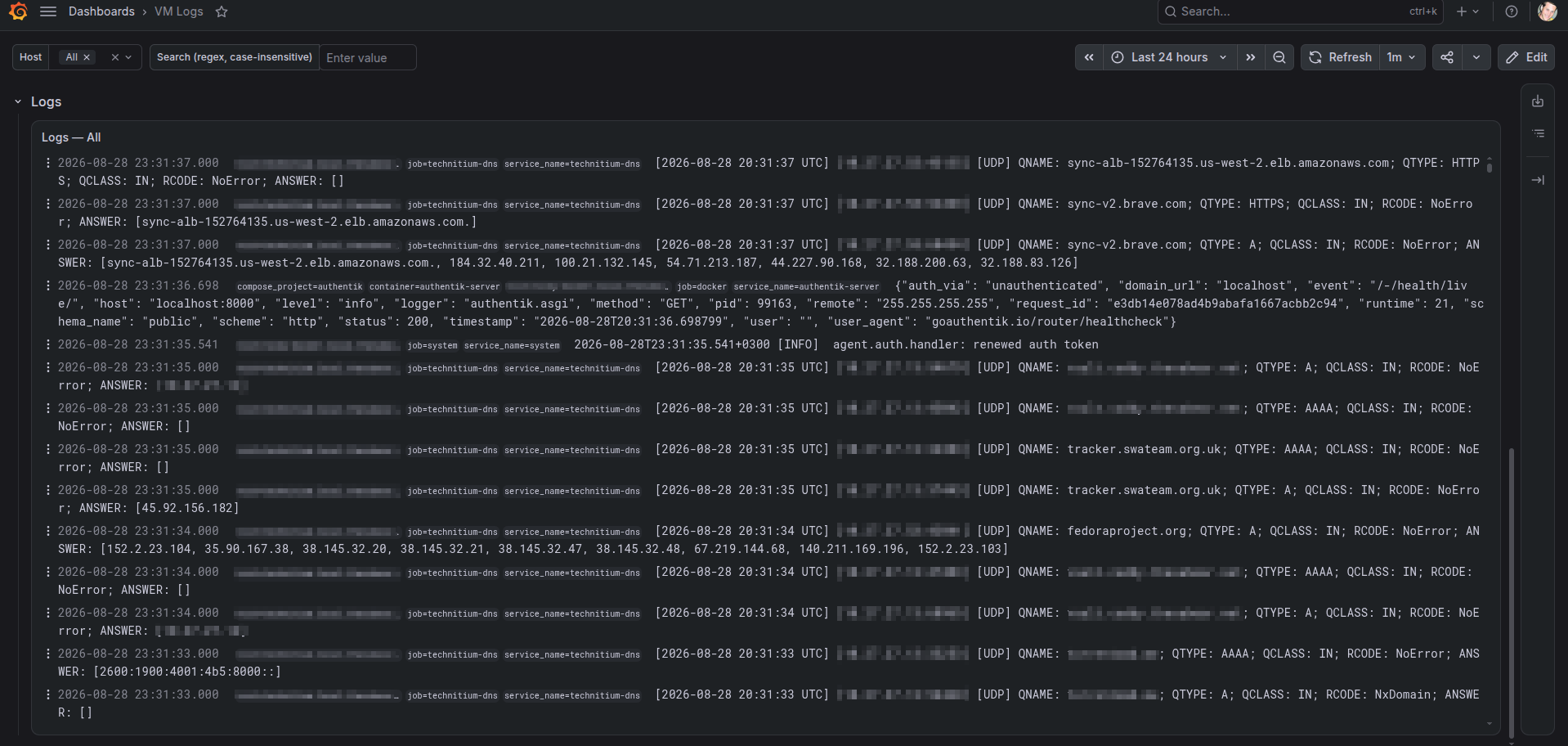
Task: Open the Last 24 hours time picker
Action: coord(1169,57)
